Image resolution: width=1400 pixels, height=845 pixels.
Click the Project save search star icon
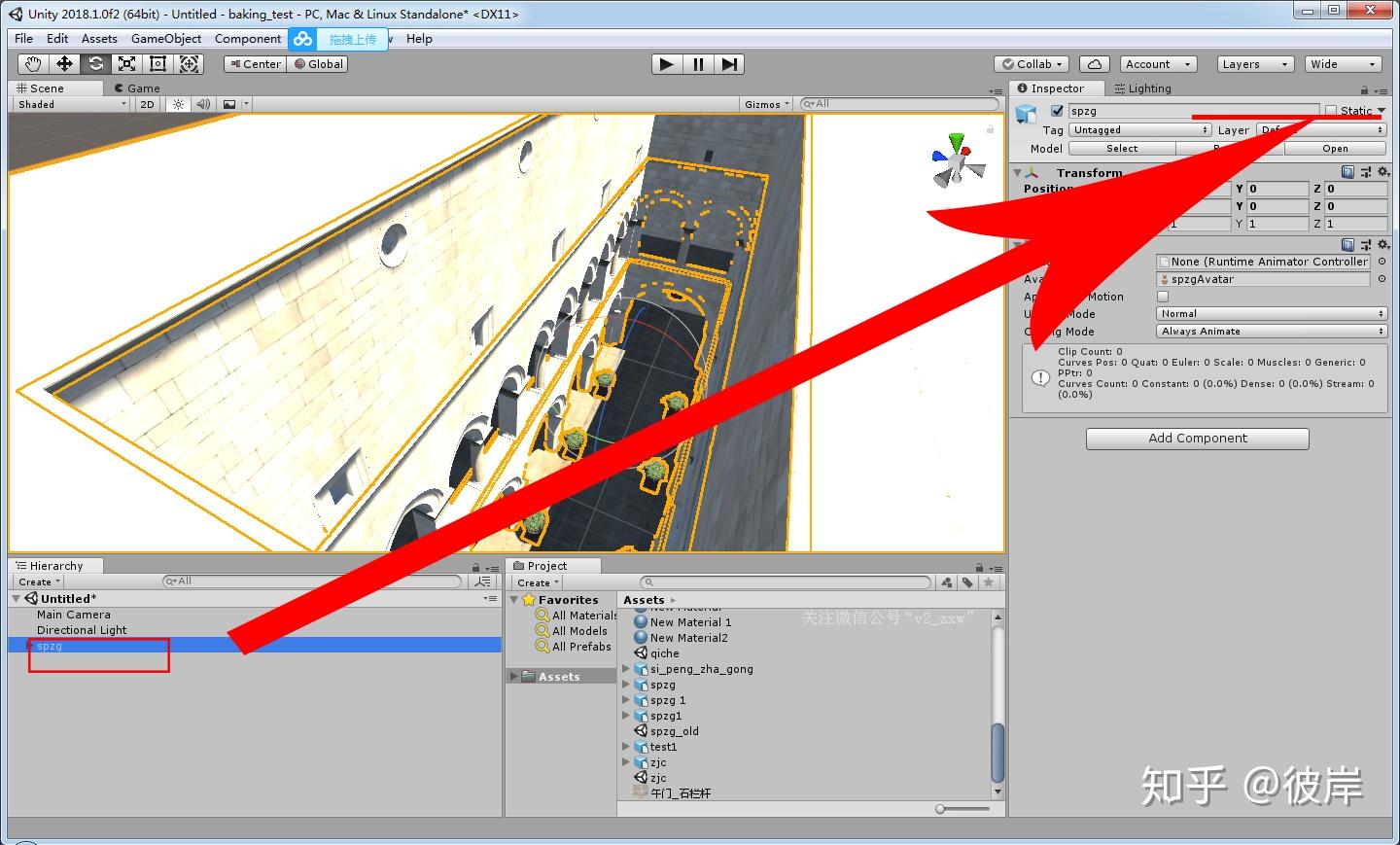click(989, 582)
